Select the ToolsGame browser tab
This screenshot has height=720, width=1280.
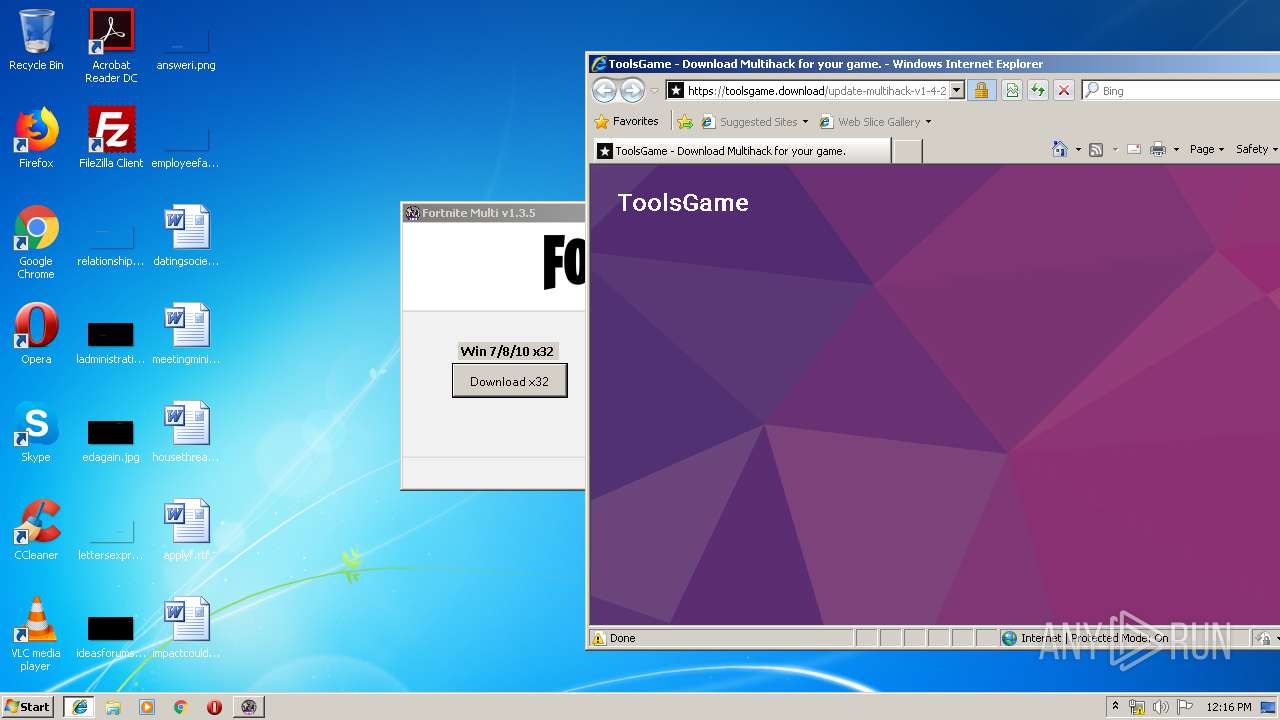741,151
